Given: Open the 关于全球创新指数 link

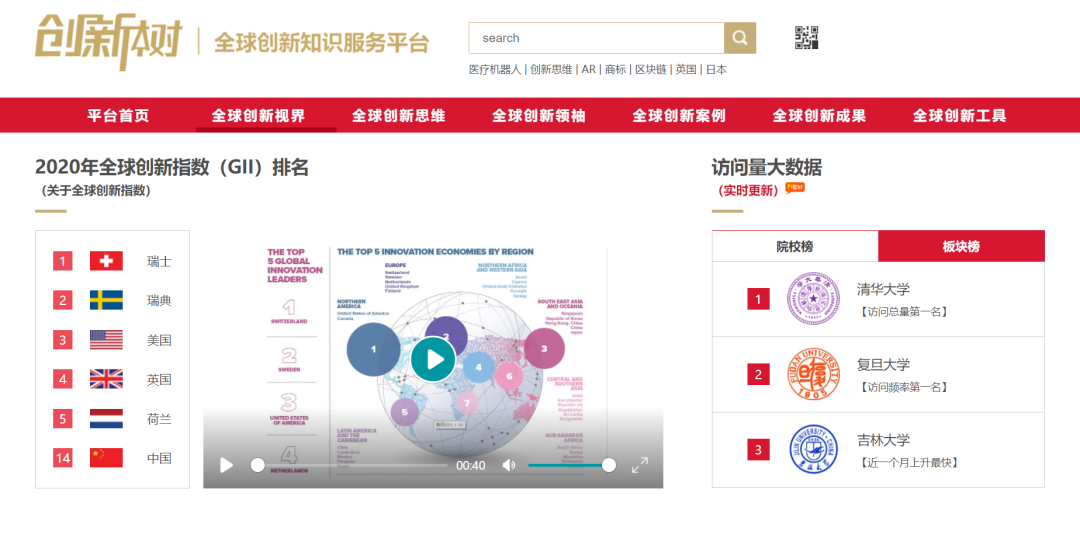Looking at the screenshot, I should pyautogui.click(x=96, y=190).
